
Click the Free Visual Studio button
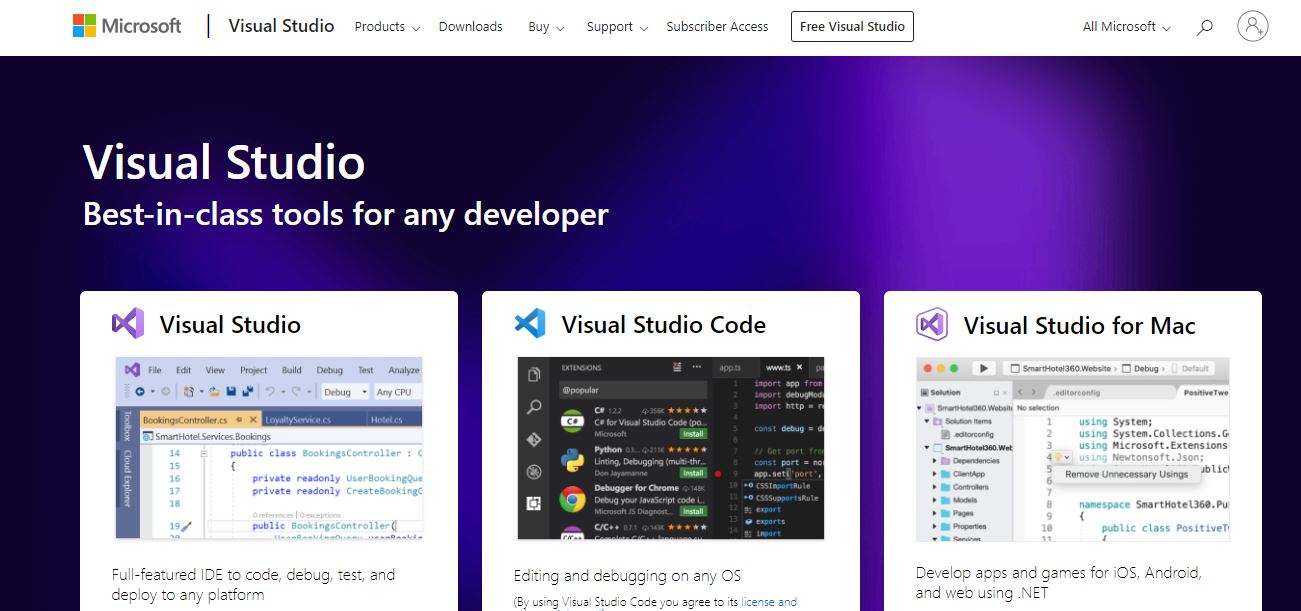pos(852,26)
